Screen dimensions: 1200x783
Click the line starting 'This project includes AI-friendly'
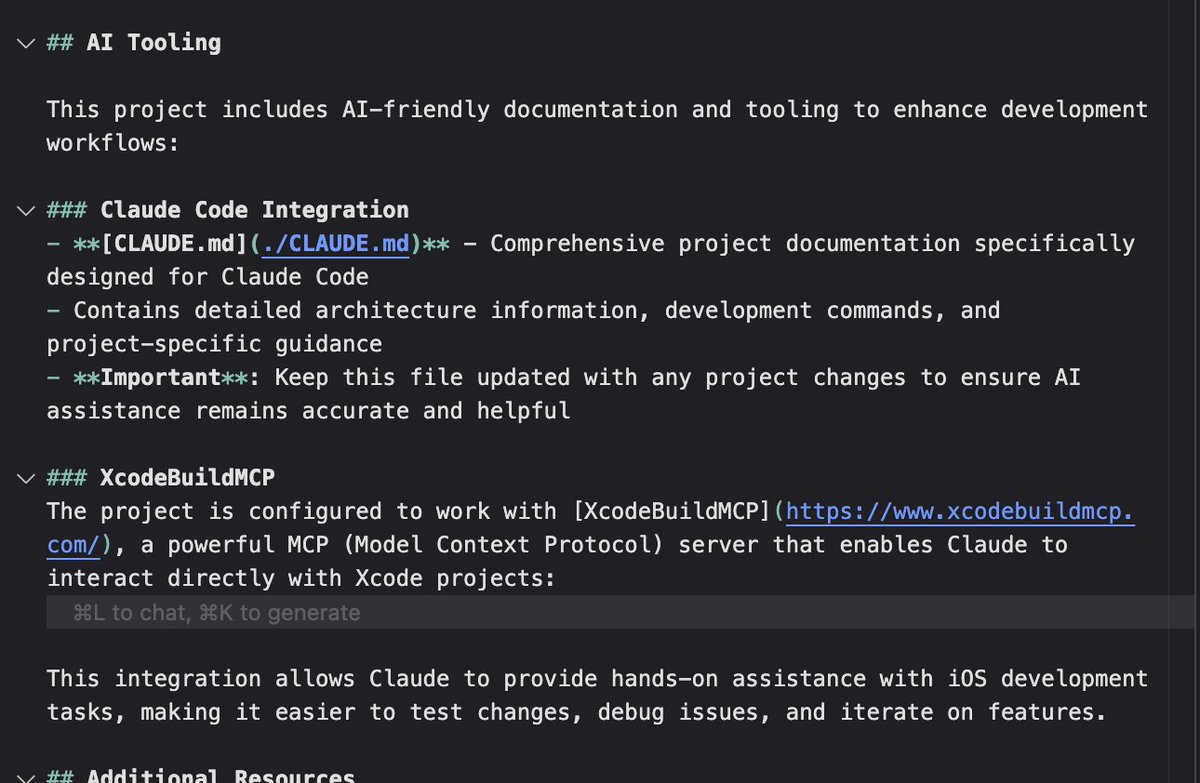pyautogui.click(x=597, y=110)
